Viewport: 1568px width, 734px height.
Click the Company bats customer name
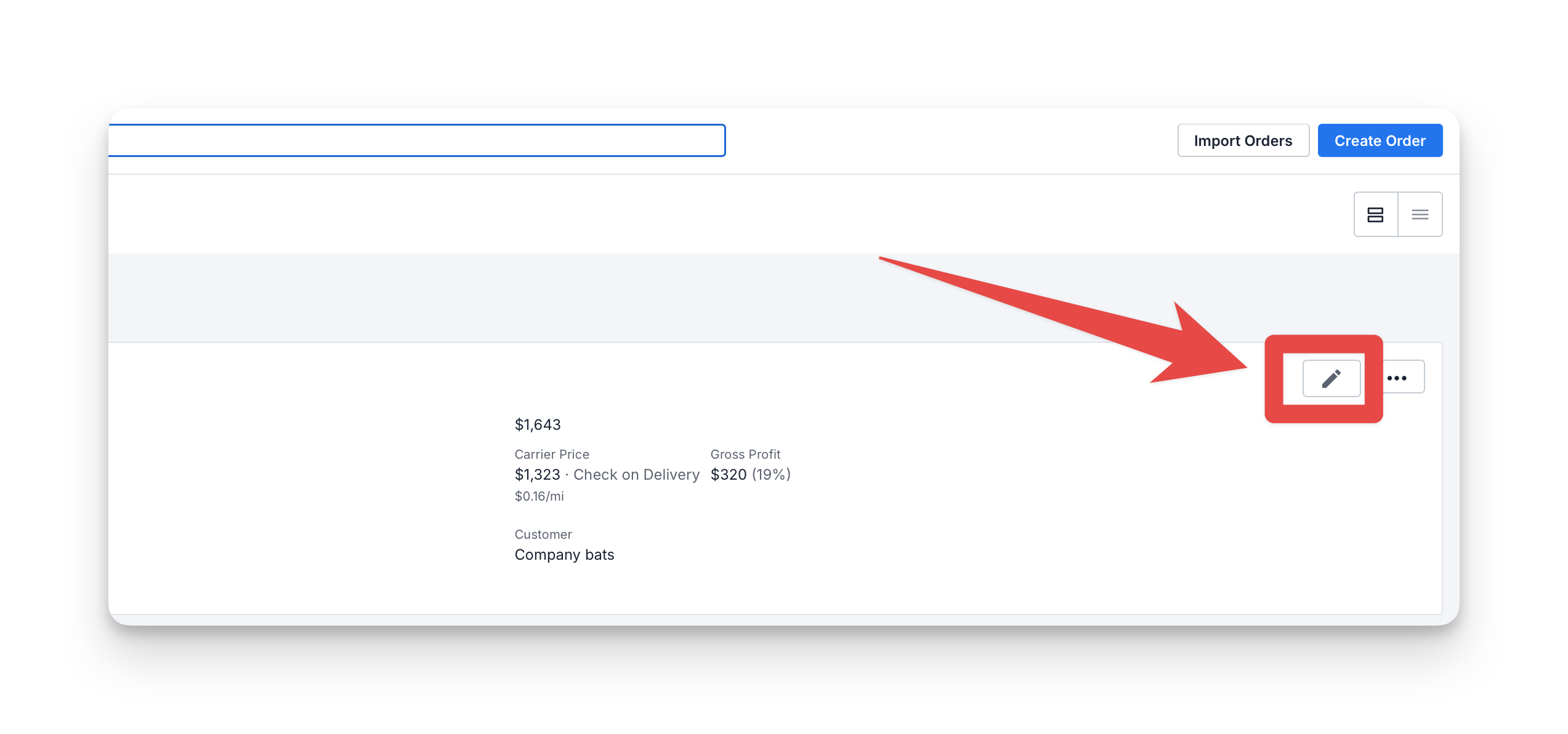564,554
